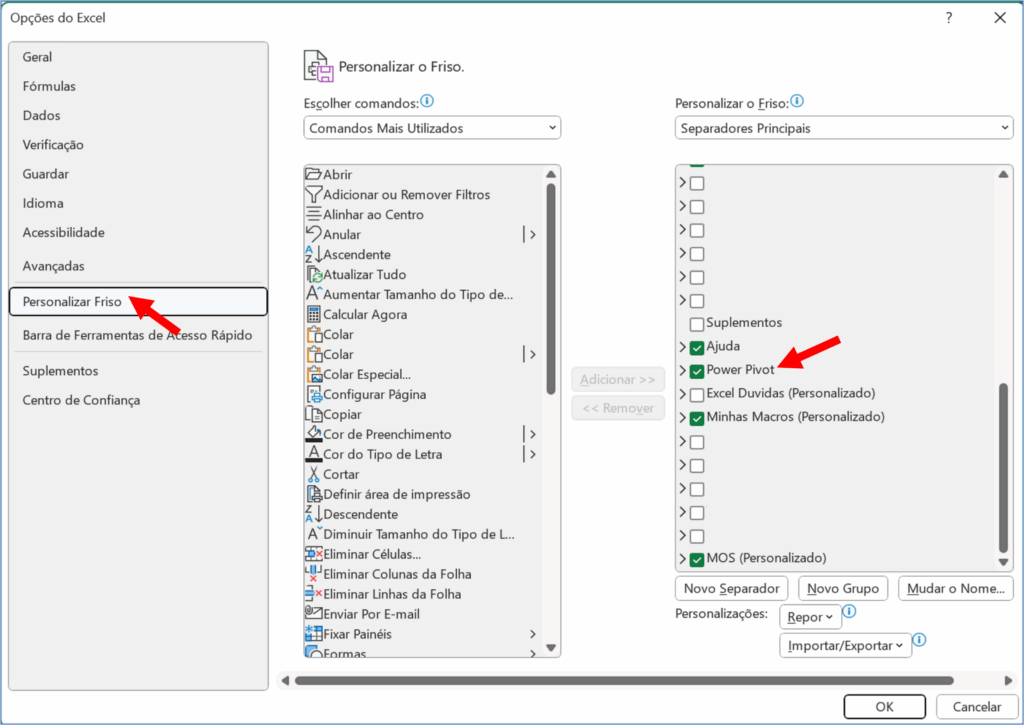Click the Abrir folder icon

coord(314,174)
